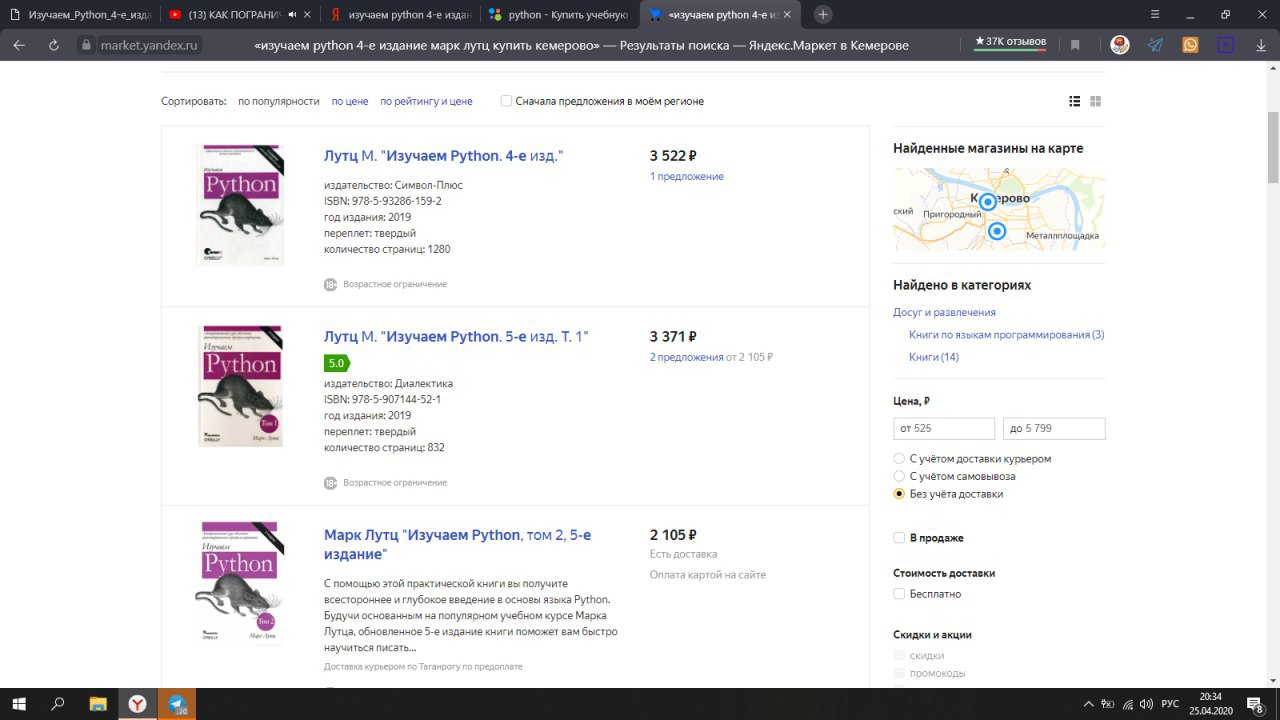Image resolution: width=1280 pixels, height=720 pixels.
Task: Open the Windows notification center
Action: pos(1255,704)
